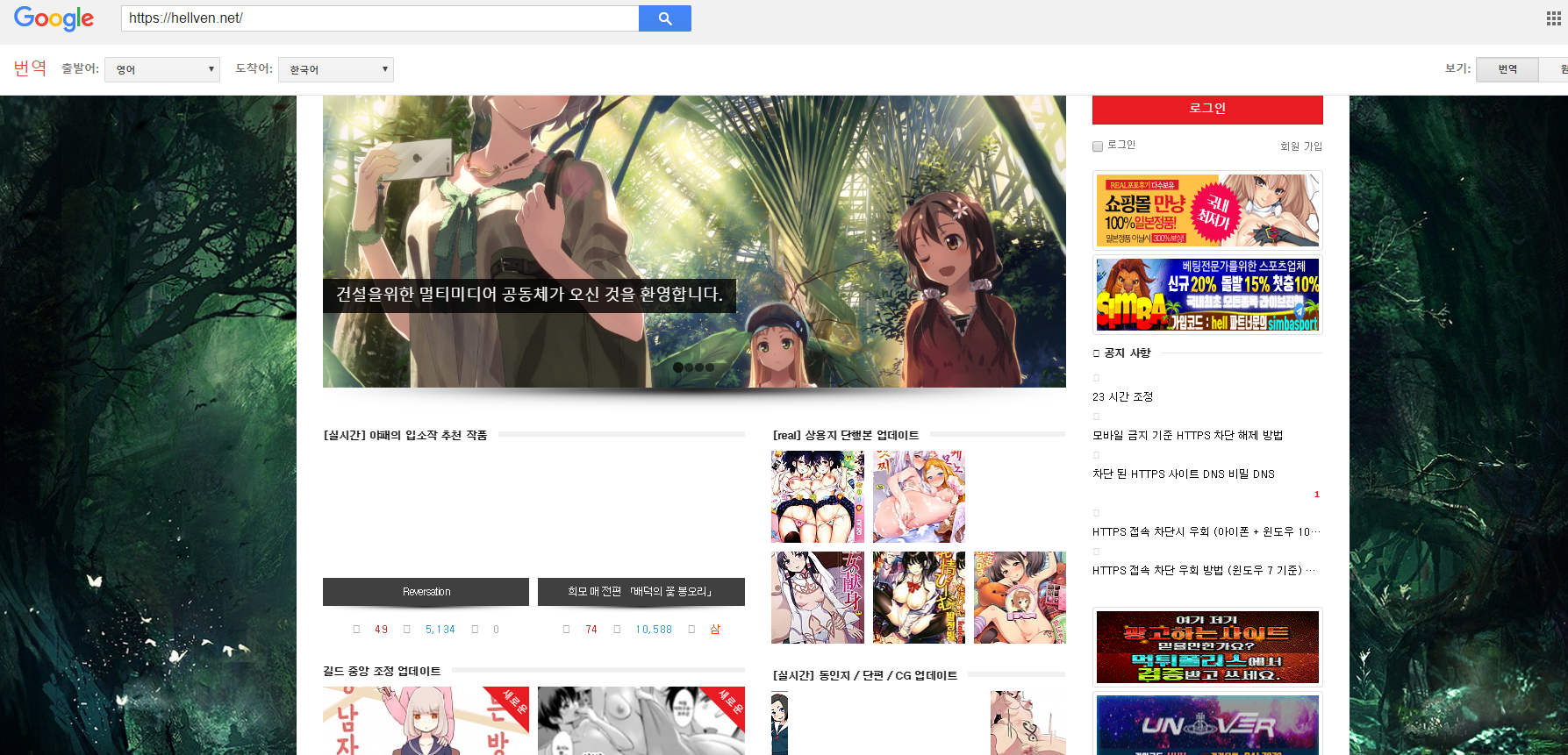
Task: Select the 번역 view button
Action: [x=1507, y=69]
